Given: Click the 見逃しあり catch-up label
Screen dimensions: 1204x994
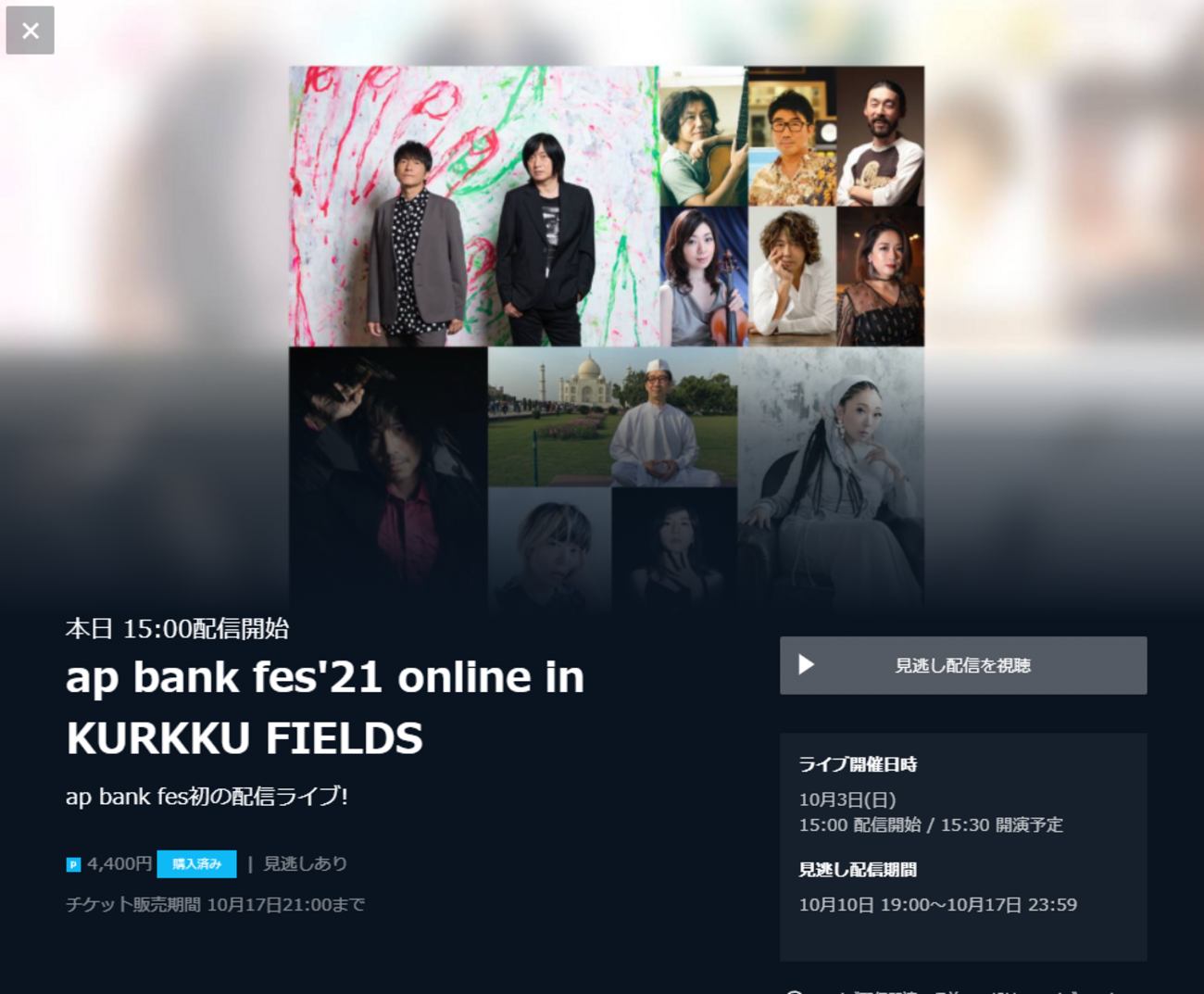Looking at the screenshot, I should [x=306, y=863].
